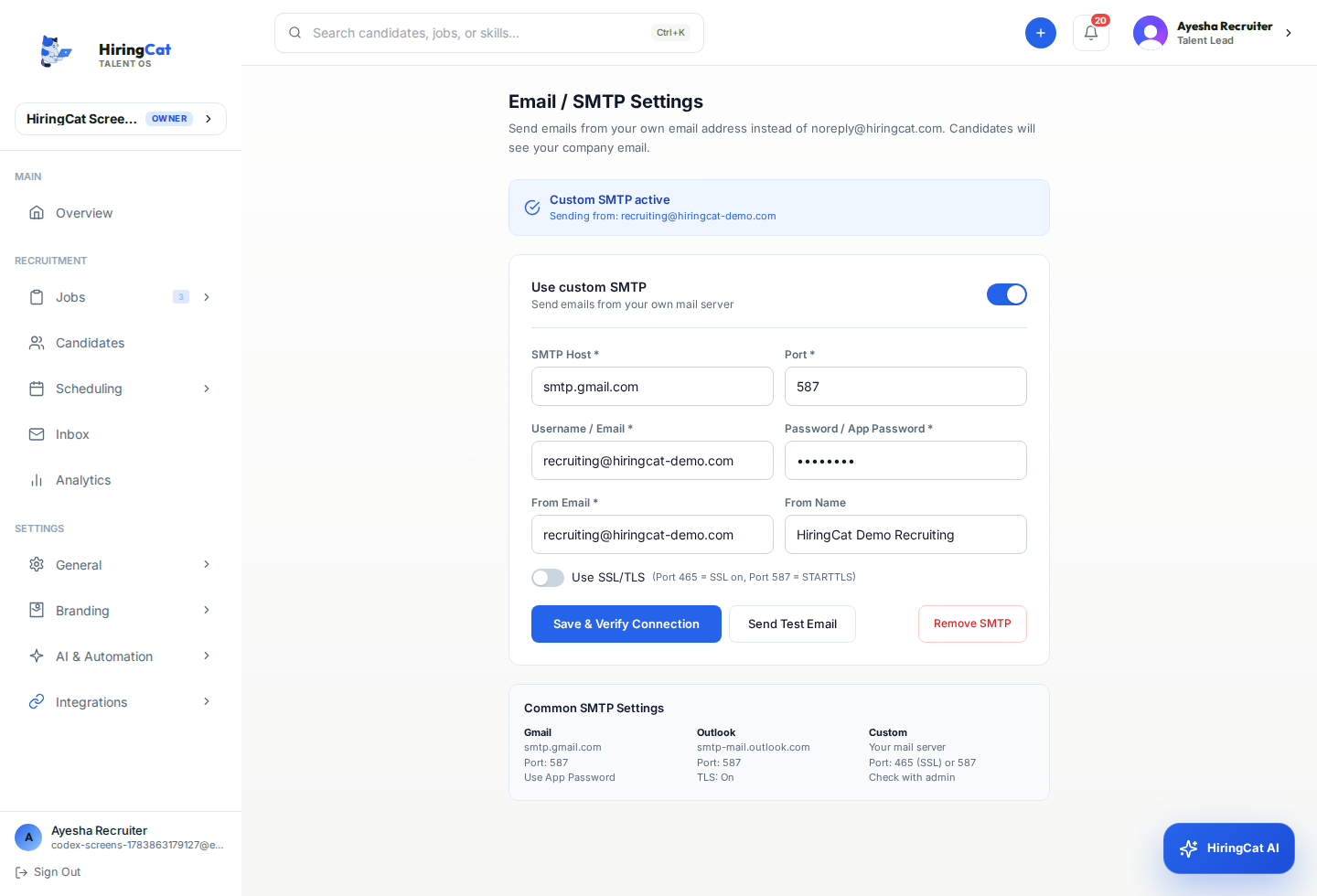1317x896 pixels.
Task: Click 'Use App Password' under Gmail settings
Action: 570,777
